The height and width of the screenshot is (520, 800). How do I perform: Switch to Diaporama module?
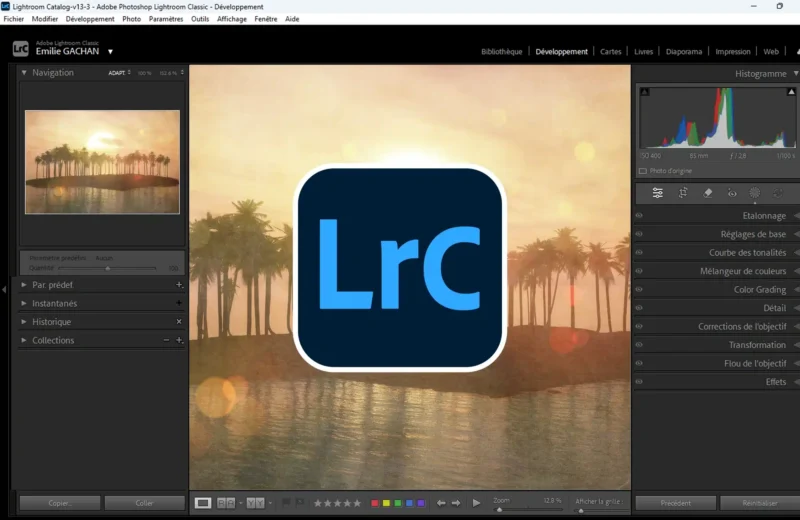684,52
